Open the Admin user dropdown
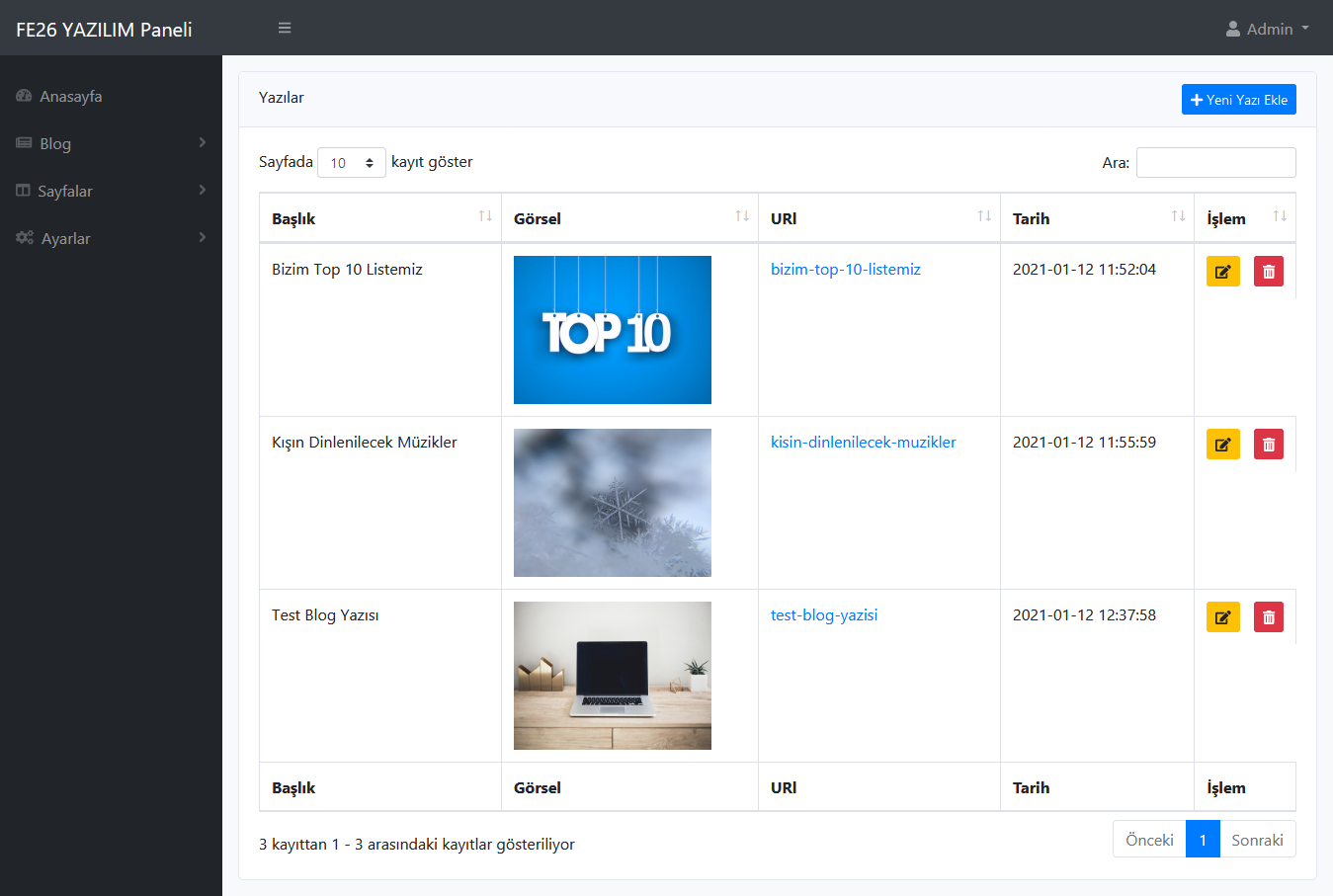 point(1268,29)
